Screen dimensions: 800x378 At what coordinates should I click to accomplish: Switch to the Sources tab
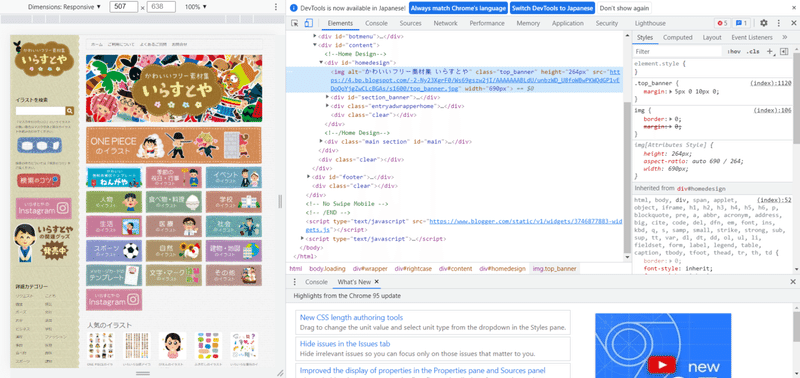411,23
